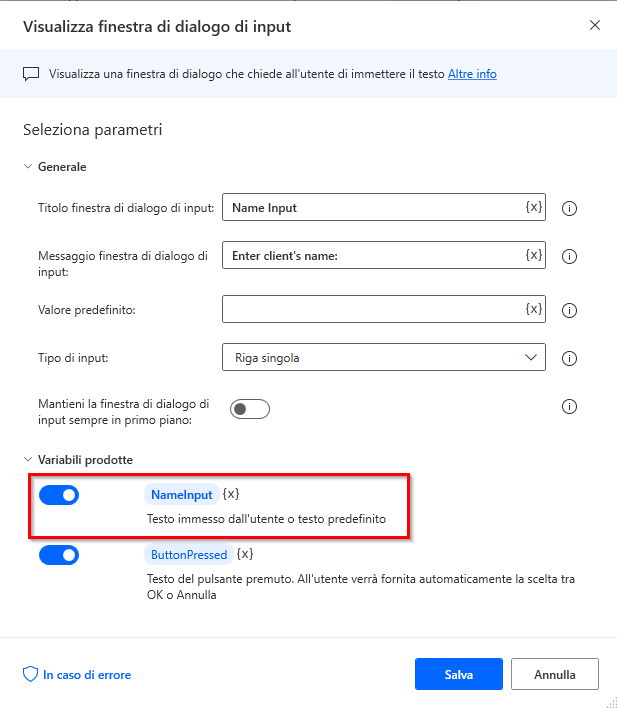Open the Altre info link
The image size is (617, 710).
coord(472,74)
